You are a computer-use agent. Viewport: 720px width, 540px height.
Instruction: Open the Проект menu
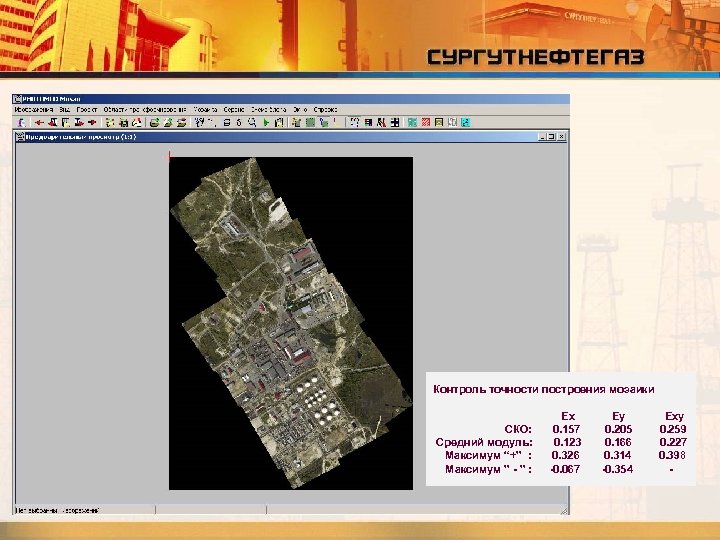[87, 110]
